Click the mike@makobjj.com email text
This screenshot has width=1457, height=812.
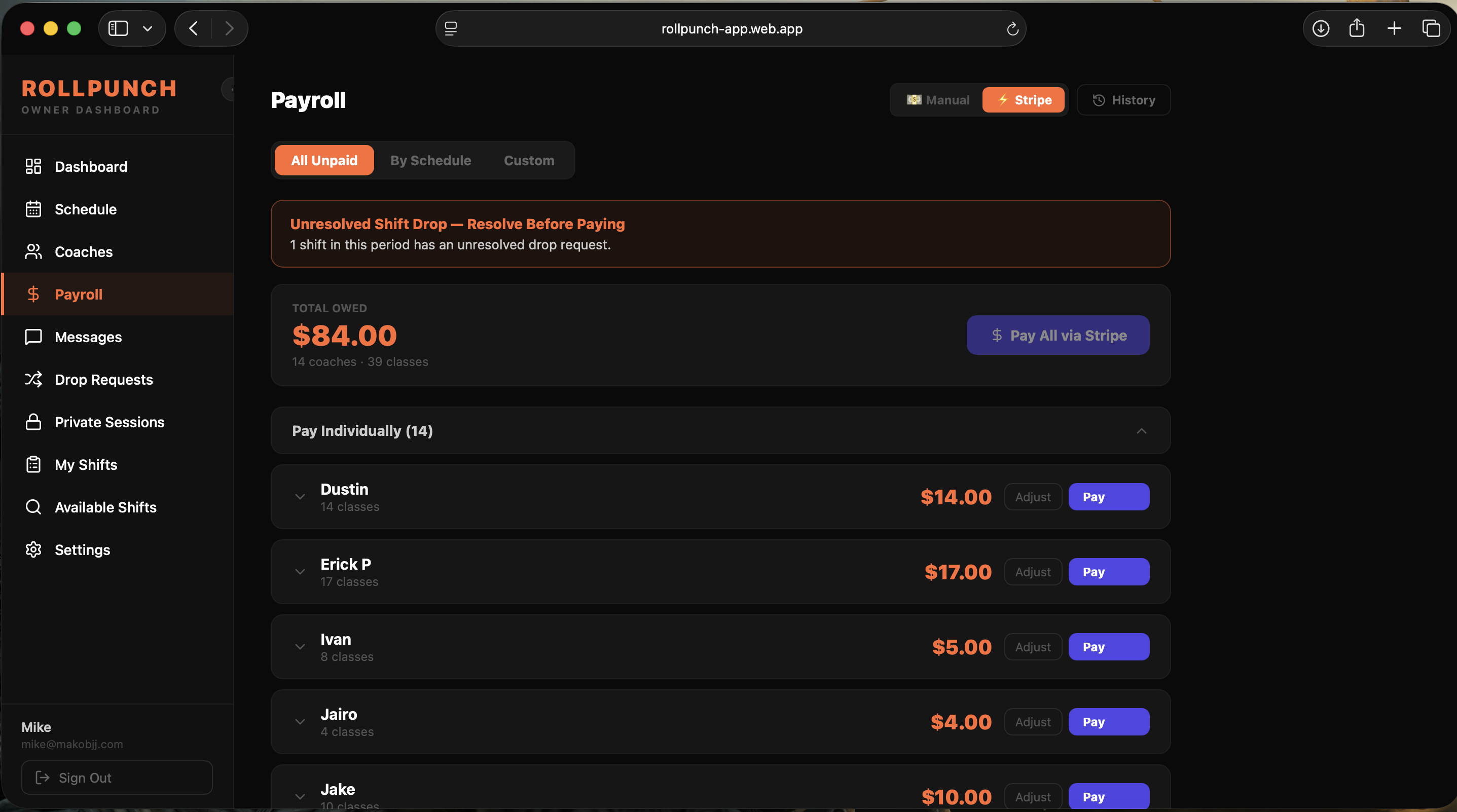pyautogui.click(x=72, y=744)
